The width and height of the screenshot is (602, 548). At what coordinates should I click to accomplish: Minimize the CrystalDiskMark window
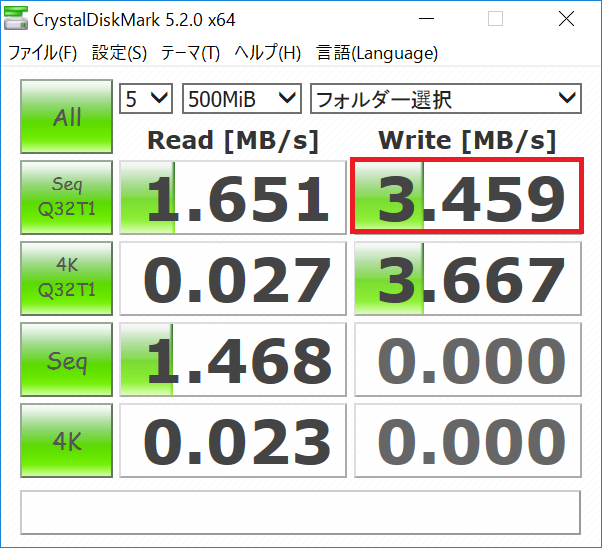tap(426, 18)
